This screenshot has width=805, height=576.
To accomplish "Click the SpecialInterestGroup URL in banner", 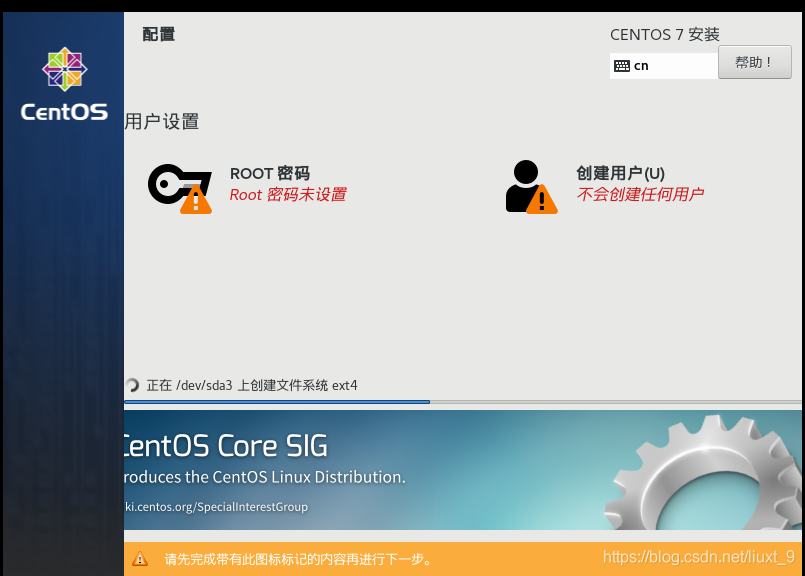I will 216,507.
